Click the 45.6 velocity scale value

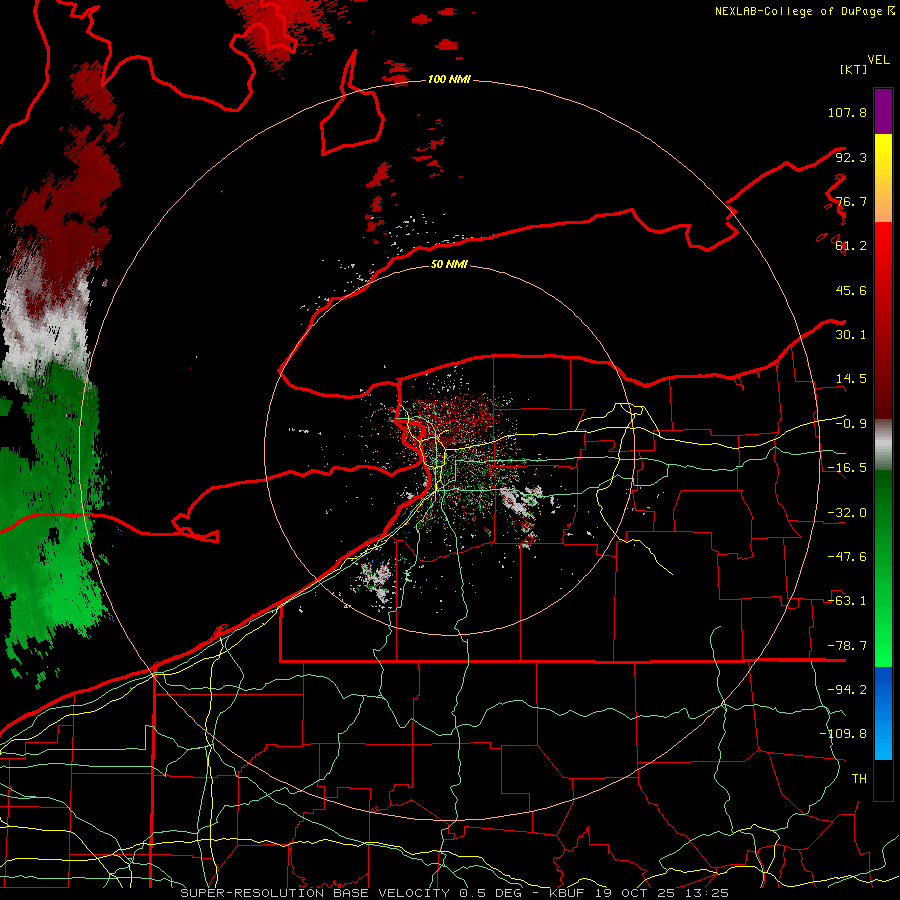[x=851, y=290]
